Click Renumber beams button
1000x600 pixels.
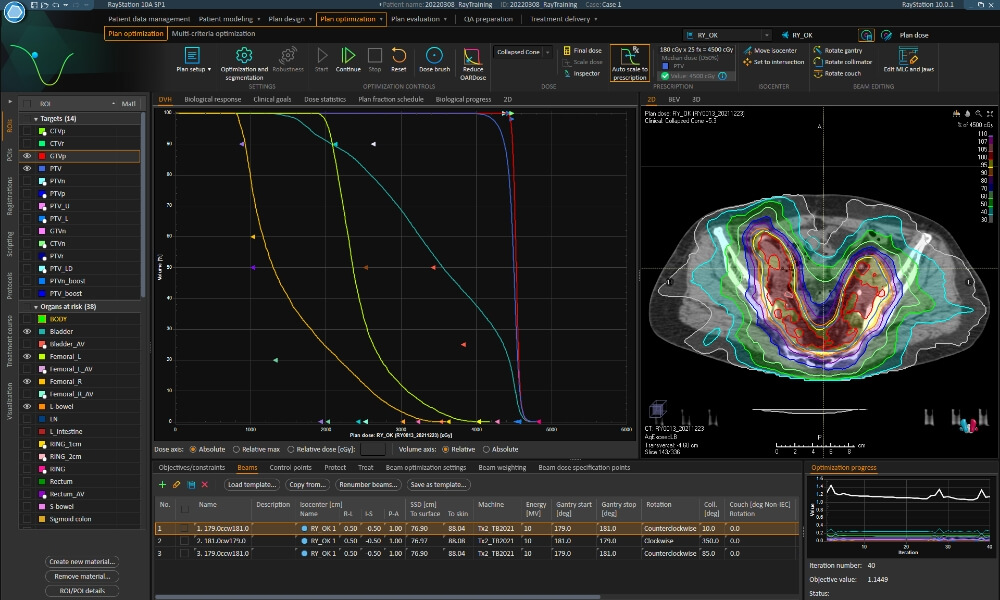(x=369, y=485)
